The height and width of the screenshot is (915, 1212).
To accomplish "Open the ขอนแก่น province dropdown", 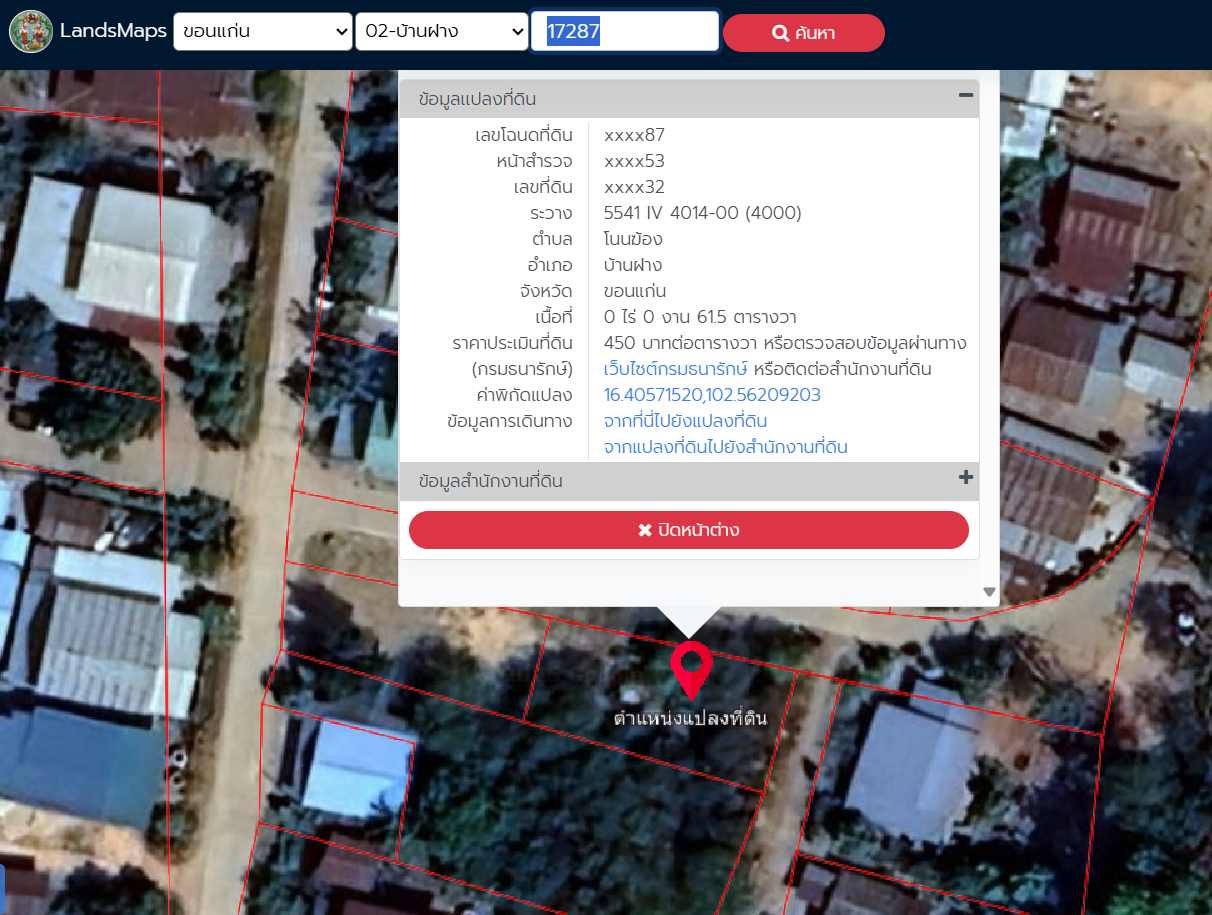I will point(262,32).
